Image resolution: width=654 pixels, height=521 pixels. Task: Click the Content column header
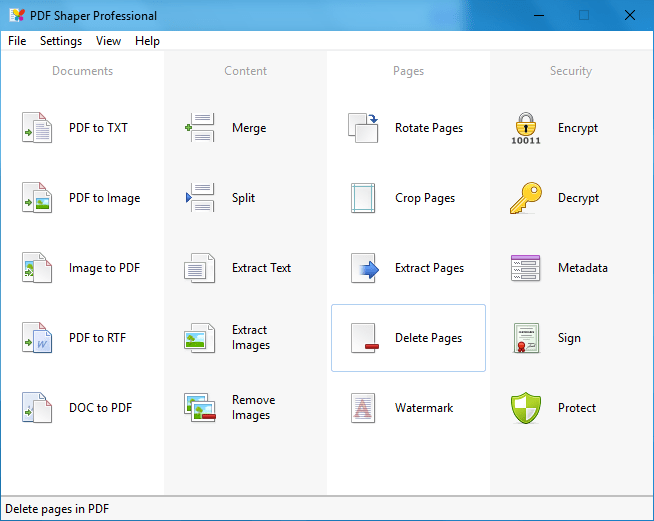[x=246, y=71]
